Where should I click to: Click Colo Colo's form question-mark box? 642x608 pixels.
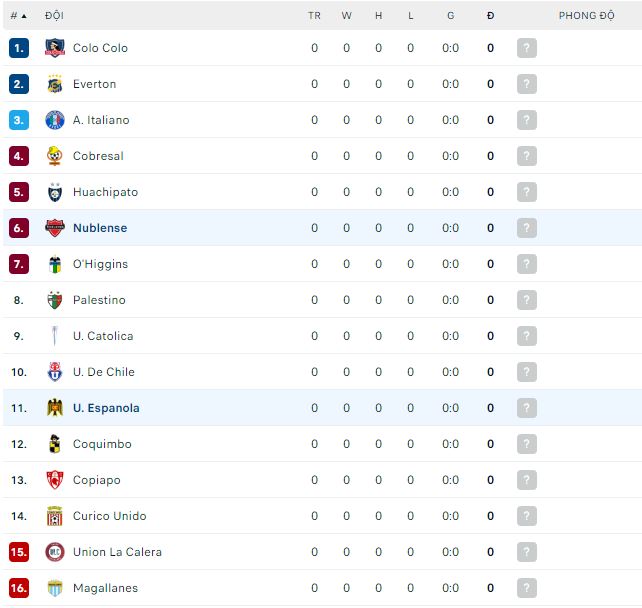pyautogui.click(x=527, y=48)
